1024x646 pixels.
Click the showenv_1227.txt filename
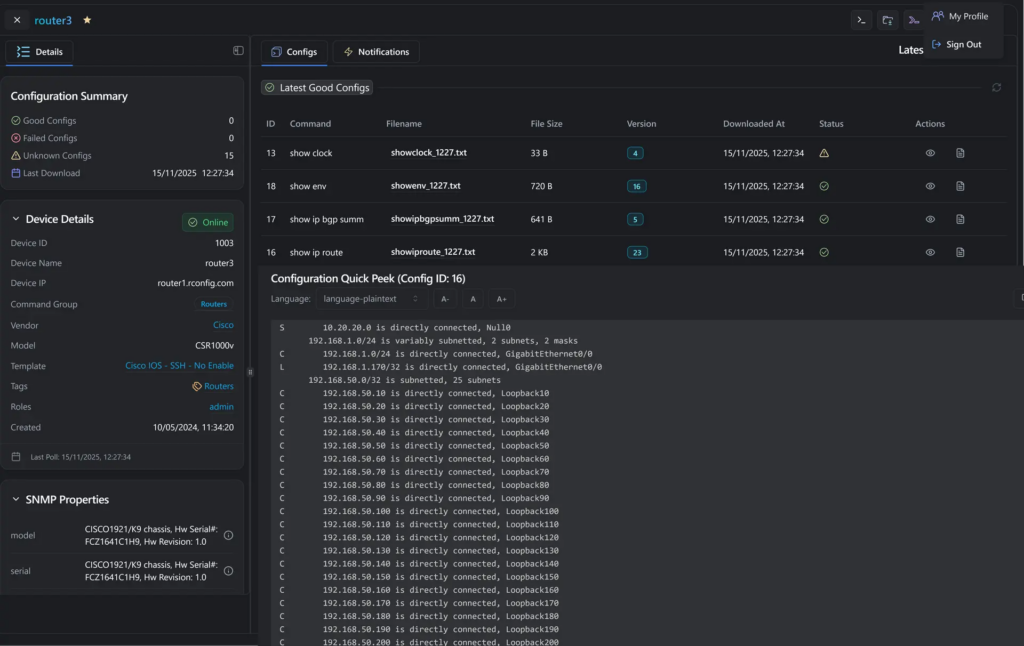point(426,186)
